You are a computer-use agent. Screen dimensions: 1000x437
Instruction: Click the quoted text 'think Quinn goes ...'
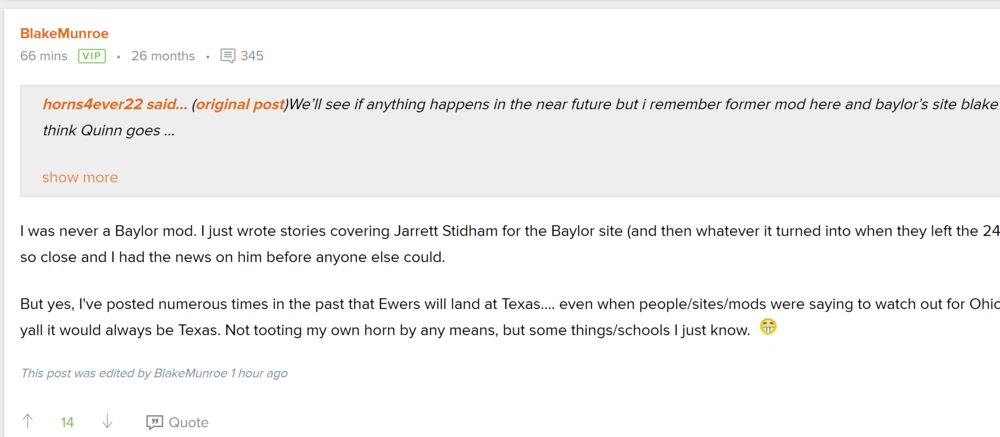coord(109,130)
